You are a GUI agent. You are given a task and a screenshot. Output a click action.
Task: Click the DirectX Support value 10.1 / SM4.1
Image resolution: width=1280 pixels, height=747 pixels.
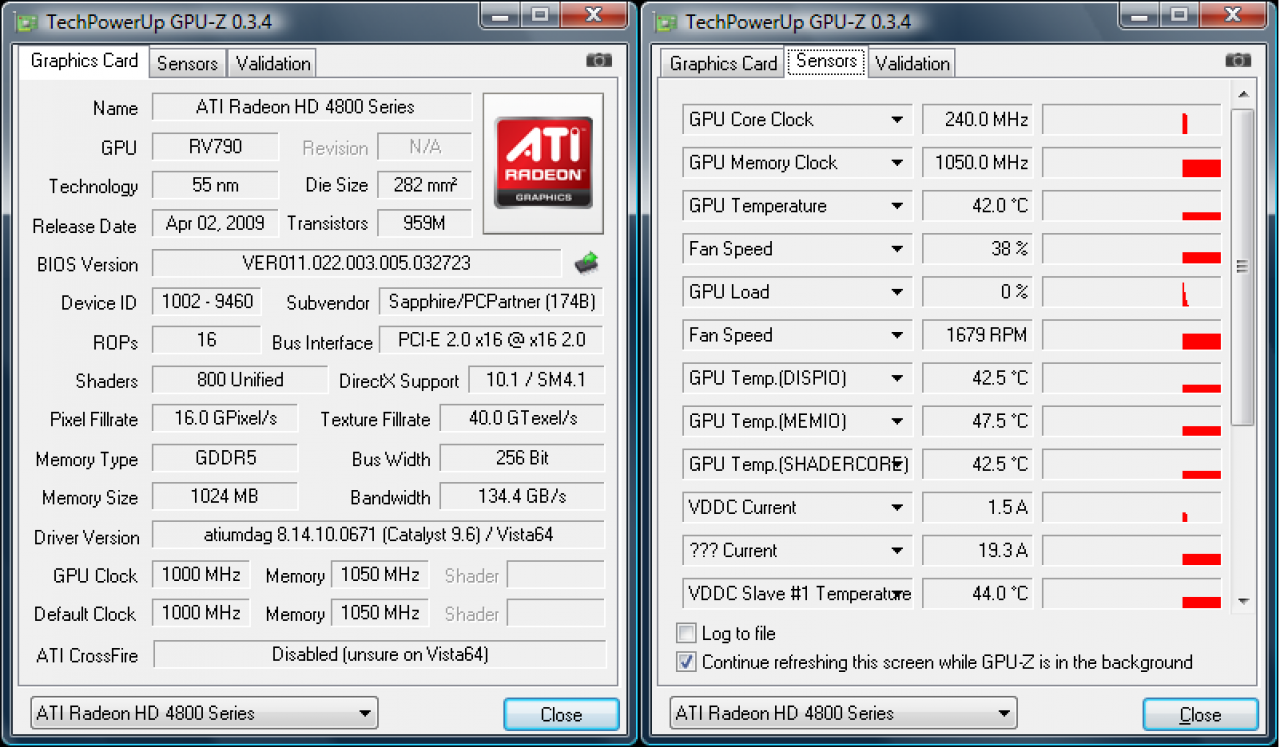pyautogui.click(x=535, y=380)
